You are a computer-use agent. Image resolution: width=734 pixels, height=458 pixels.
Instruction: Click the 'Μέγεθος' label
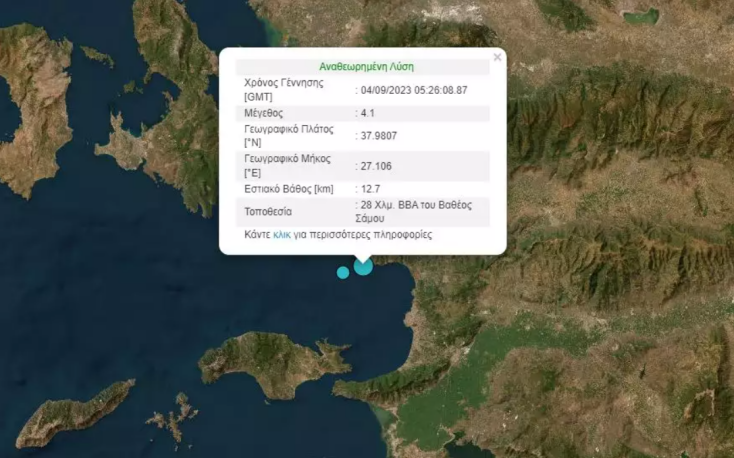click(264, 113)
